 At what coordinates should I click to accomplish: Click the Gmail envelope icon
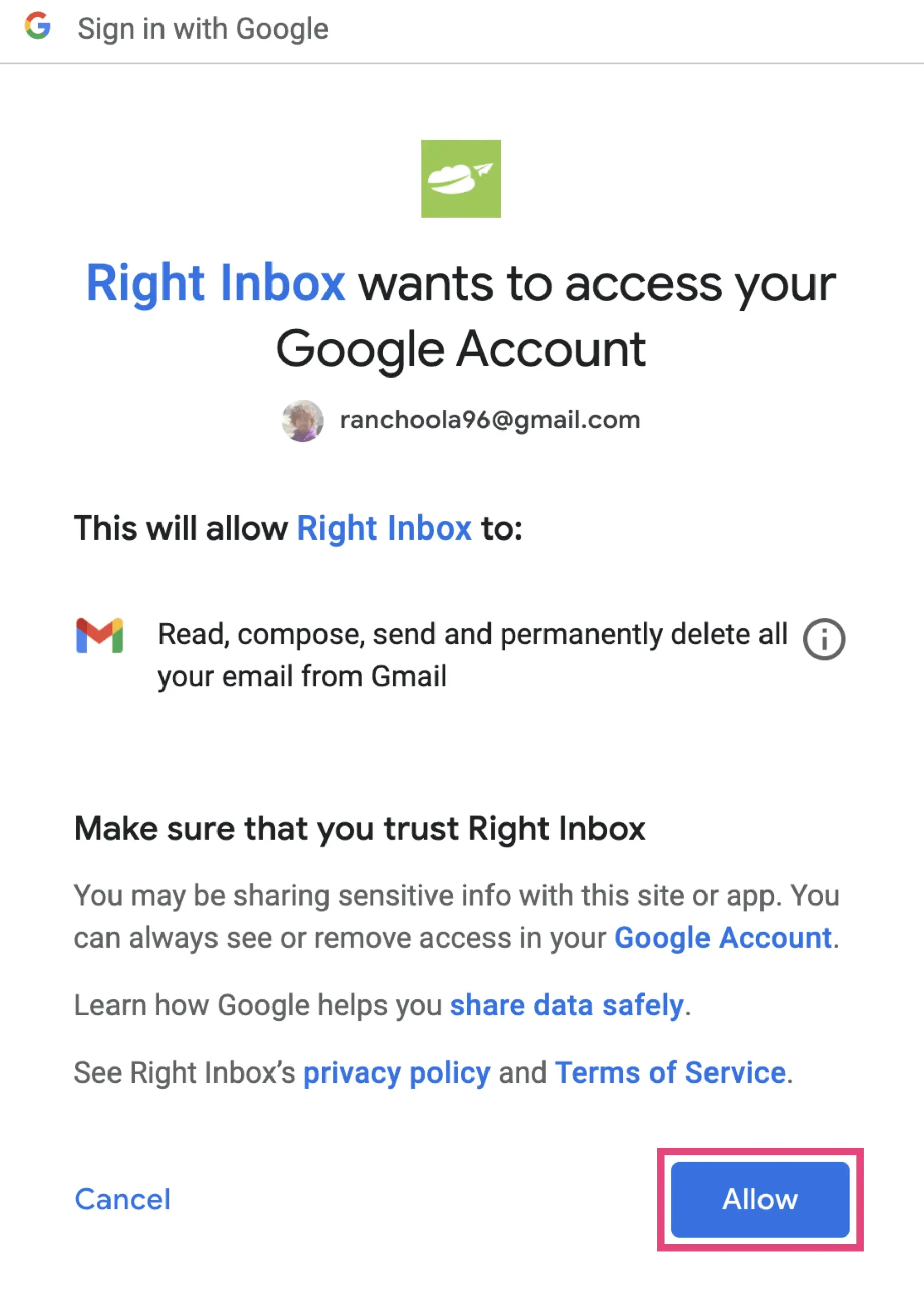click(x=99, y=635)
